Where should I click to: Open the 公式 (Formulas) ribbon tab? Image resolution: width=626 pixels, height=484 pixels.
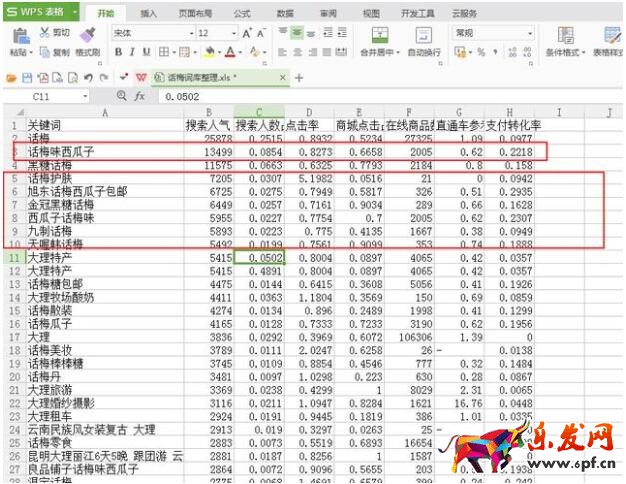coord(242,14)
